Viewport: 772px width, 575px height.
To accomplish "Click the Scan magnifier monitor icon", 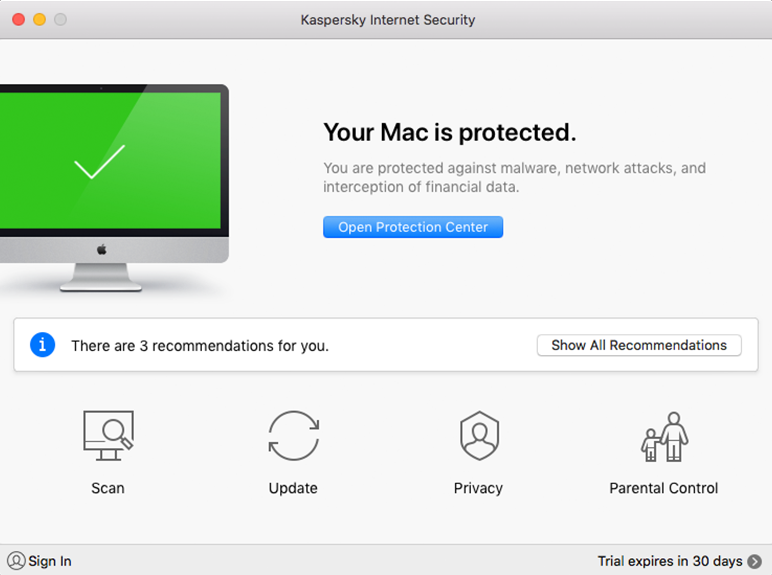I will [x=108, y=435].
